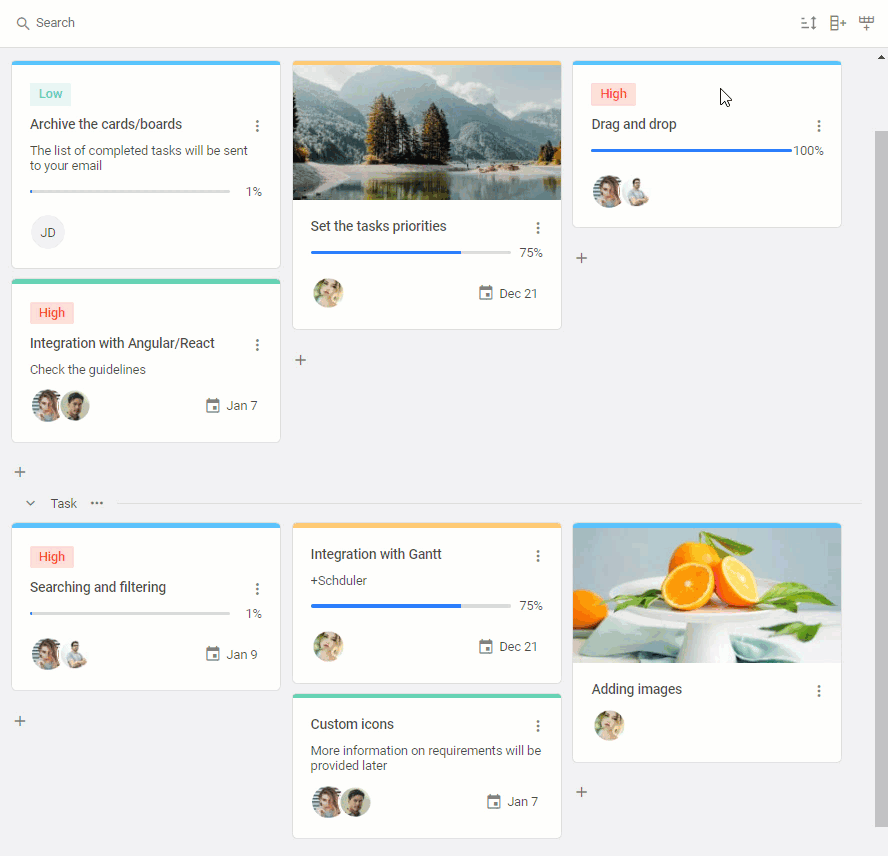888x856 pixels.
Task: Click the Task row label
Action: (63, 504)
